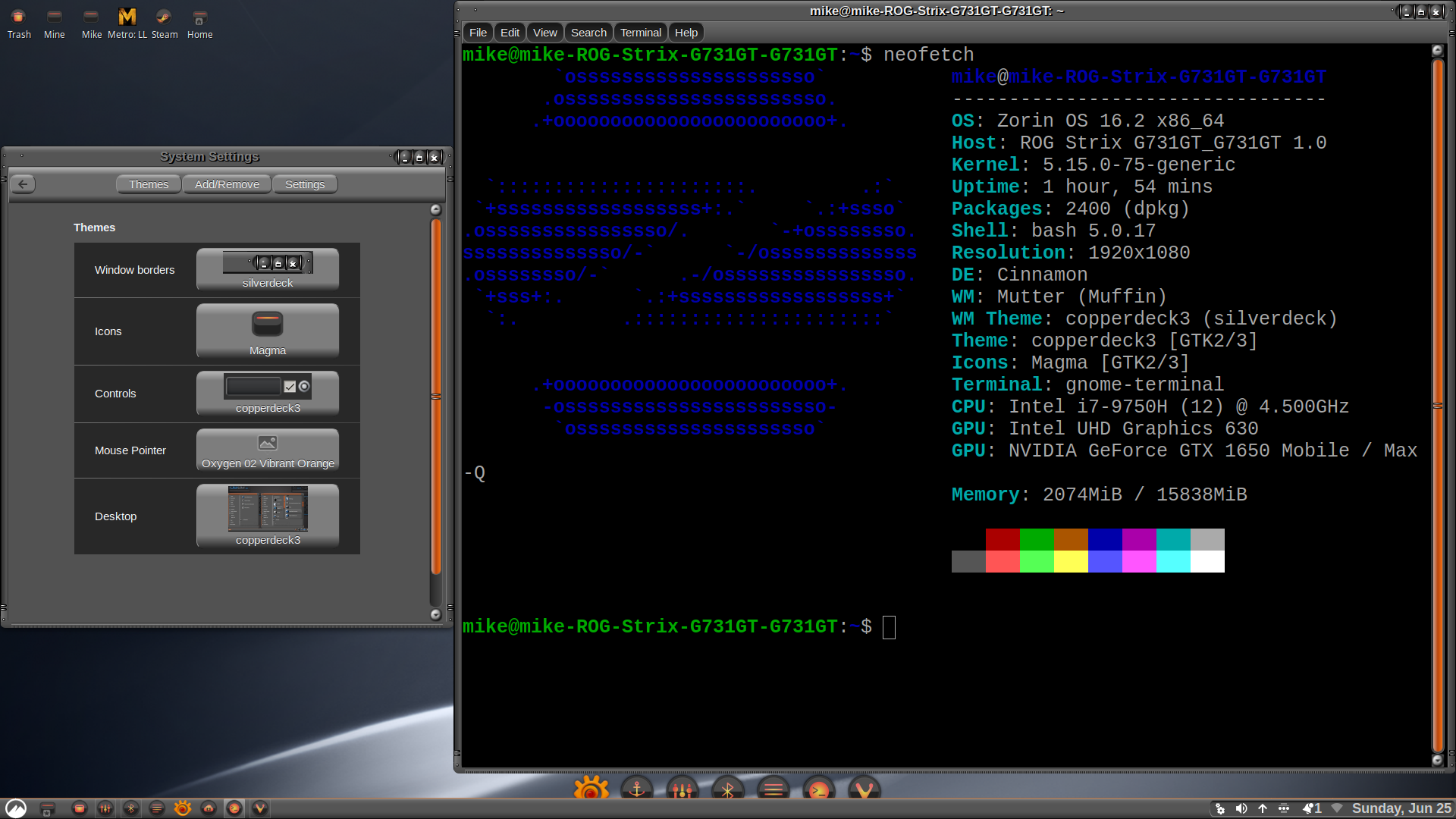
Task: Open the network tray icon
Action: click(x=1284, y=808)
